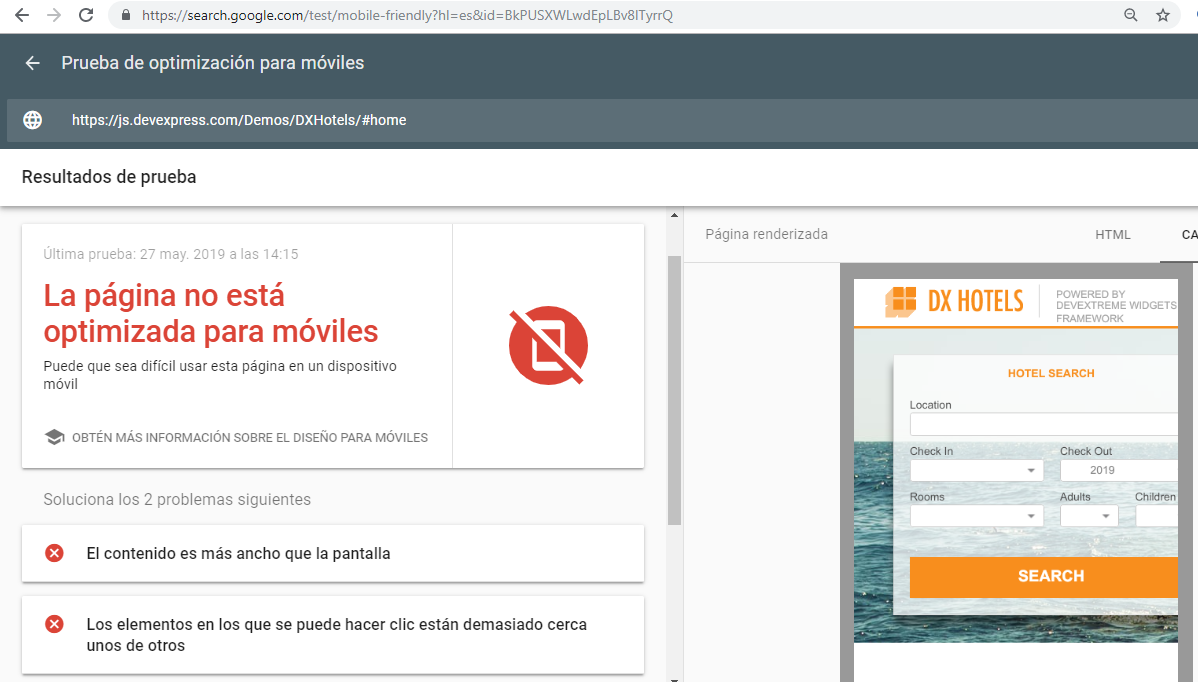Screen dimensions: 1198x682
Task: Go back using the header arrow icon
Action: tap(33, 63)
